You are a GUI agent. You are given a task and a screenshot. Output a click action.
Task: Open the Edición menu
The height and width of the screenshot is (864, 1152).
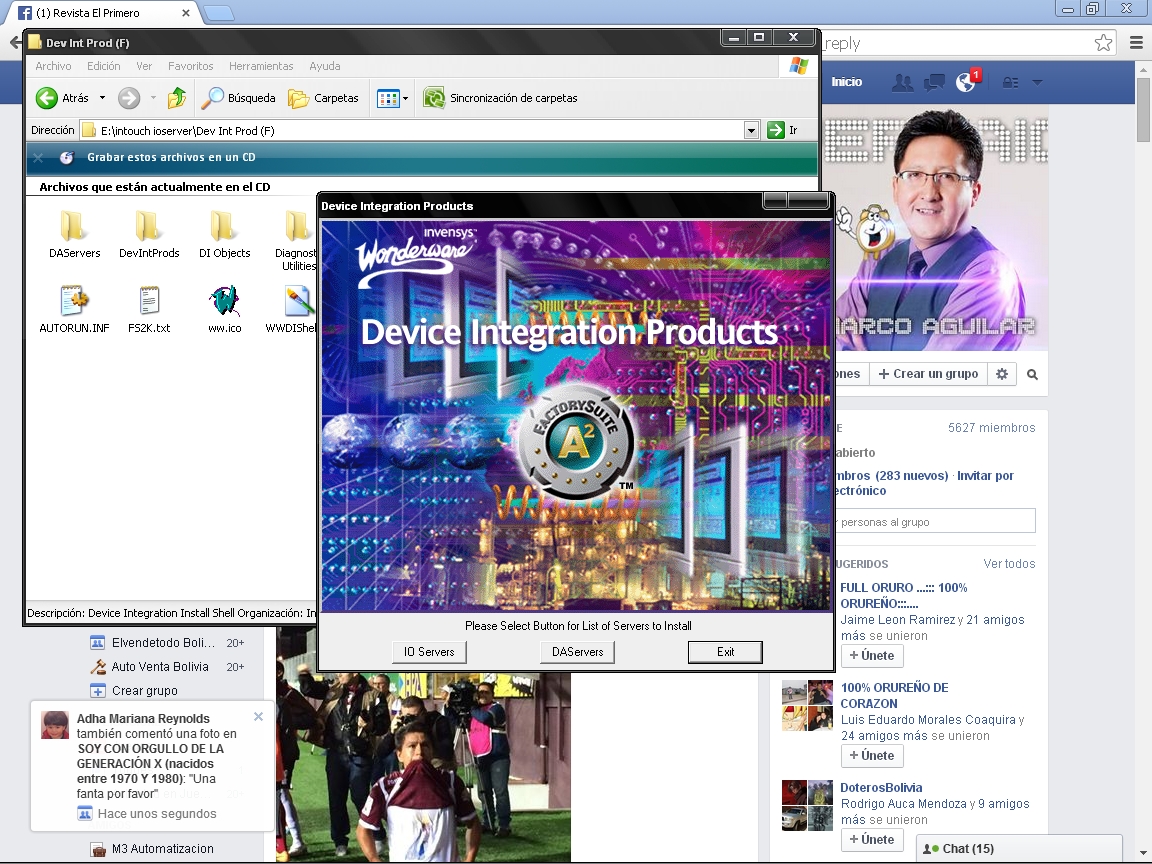point(104,66)
